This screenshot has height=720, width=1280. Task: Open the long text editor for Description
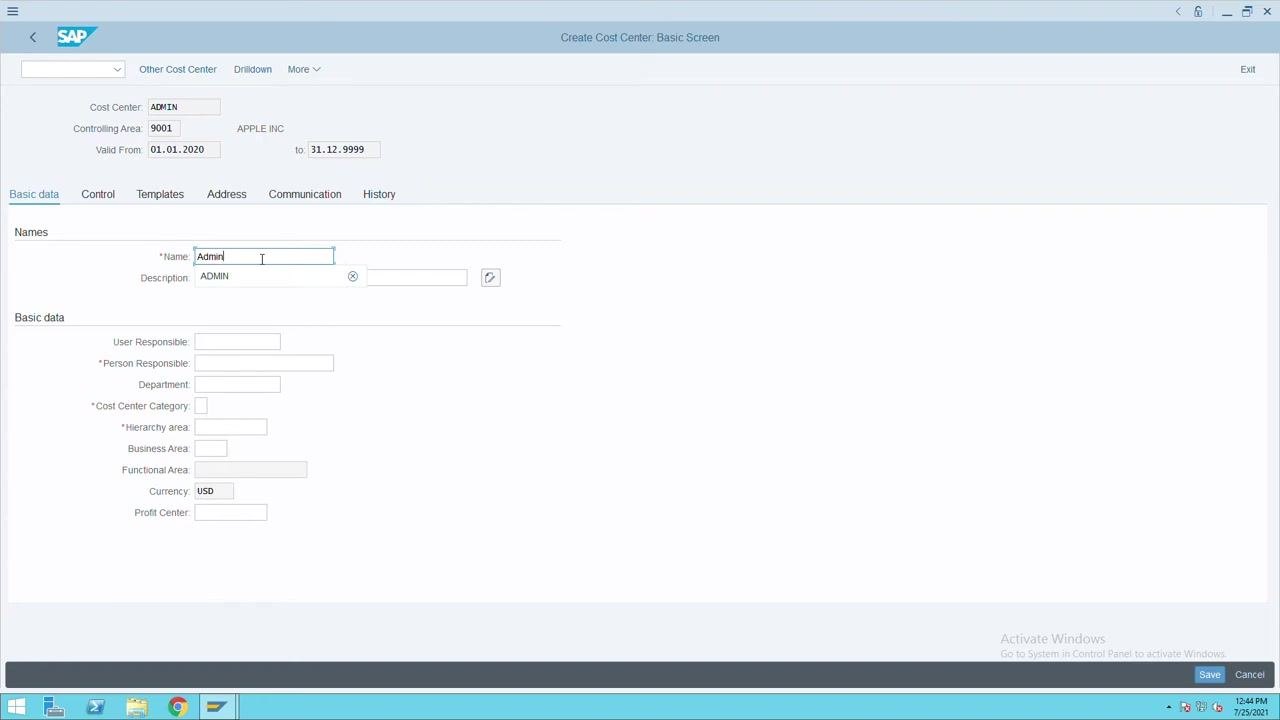point(490,277)
